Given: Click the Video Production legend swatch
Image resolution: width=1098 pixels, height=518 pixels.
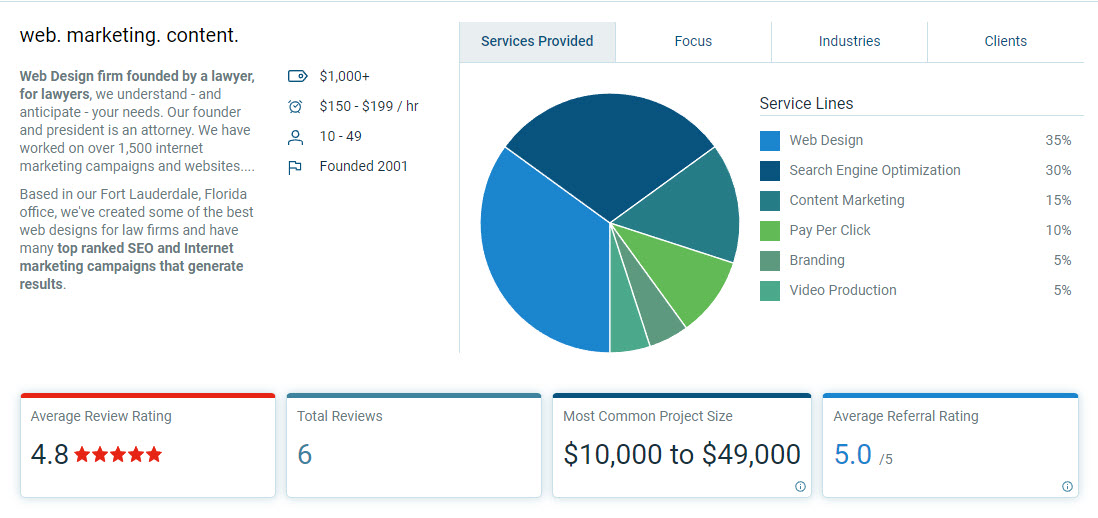Looking at the screenshot, I should tap(769, 291).
